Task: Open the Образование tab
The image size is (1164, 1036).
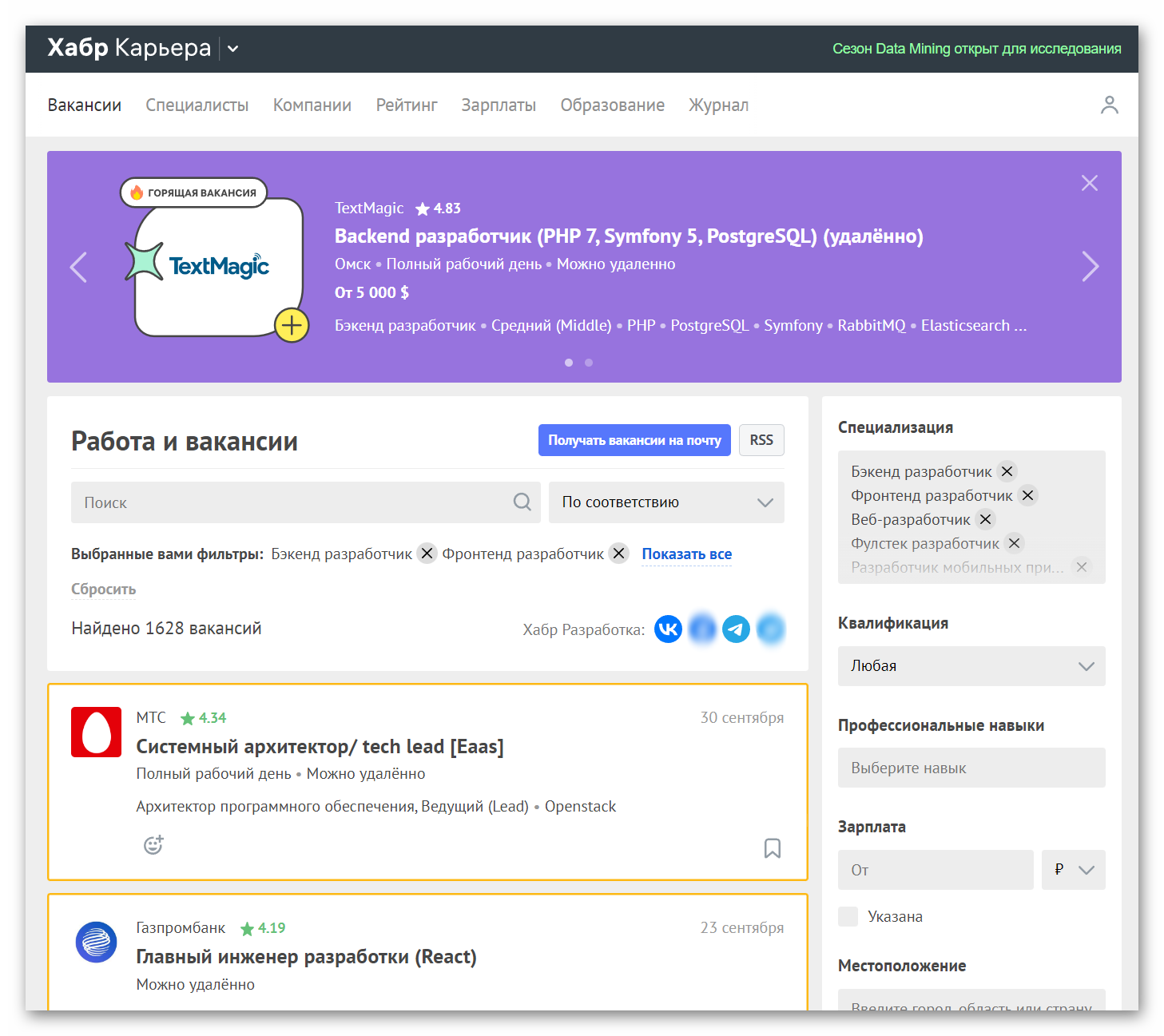Action: [613, 105]
